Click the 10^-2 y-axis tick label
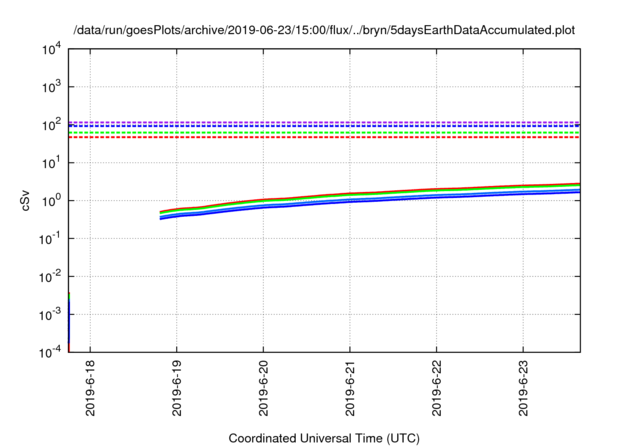This screenshot has width=640, height=448. [50, 276]
